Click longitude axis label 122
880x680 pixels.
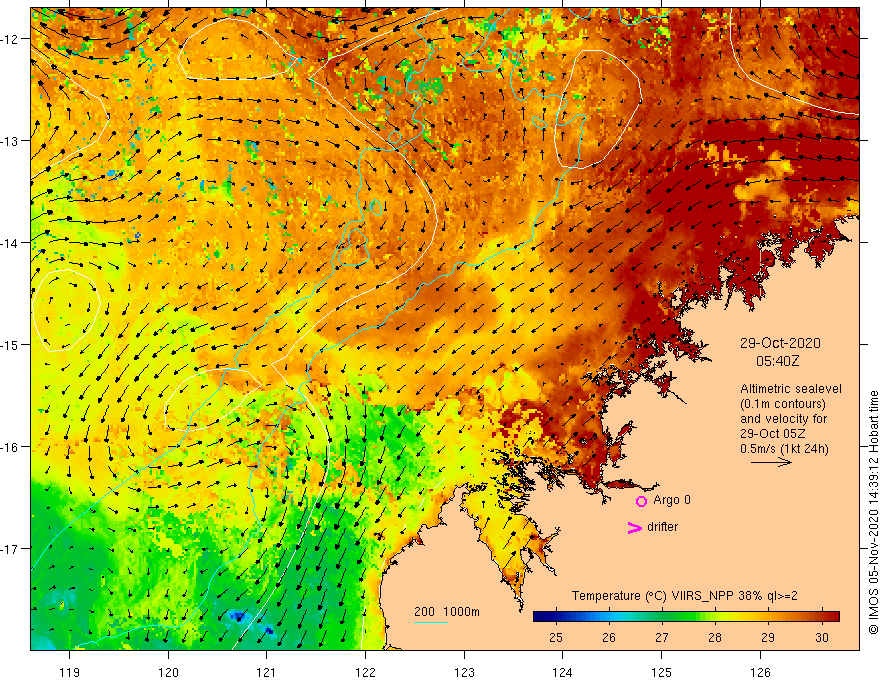pos(365,672)
